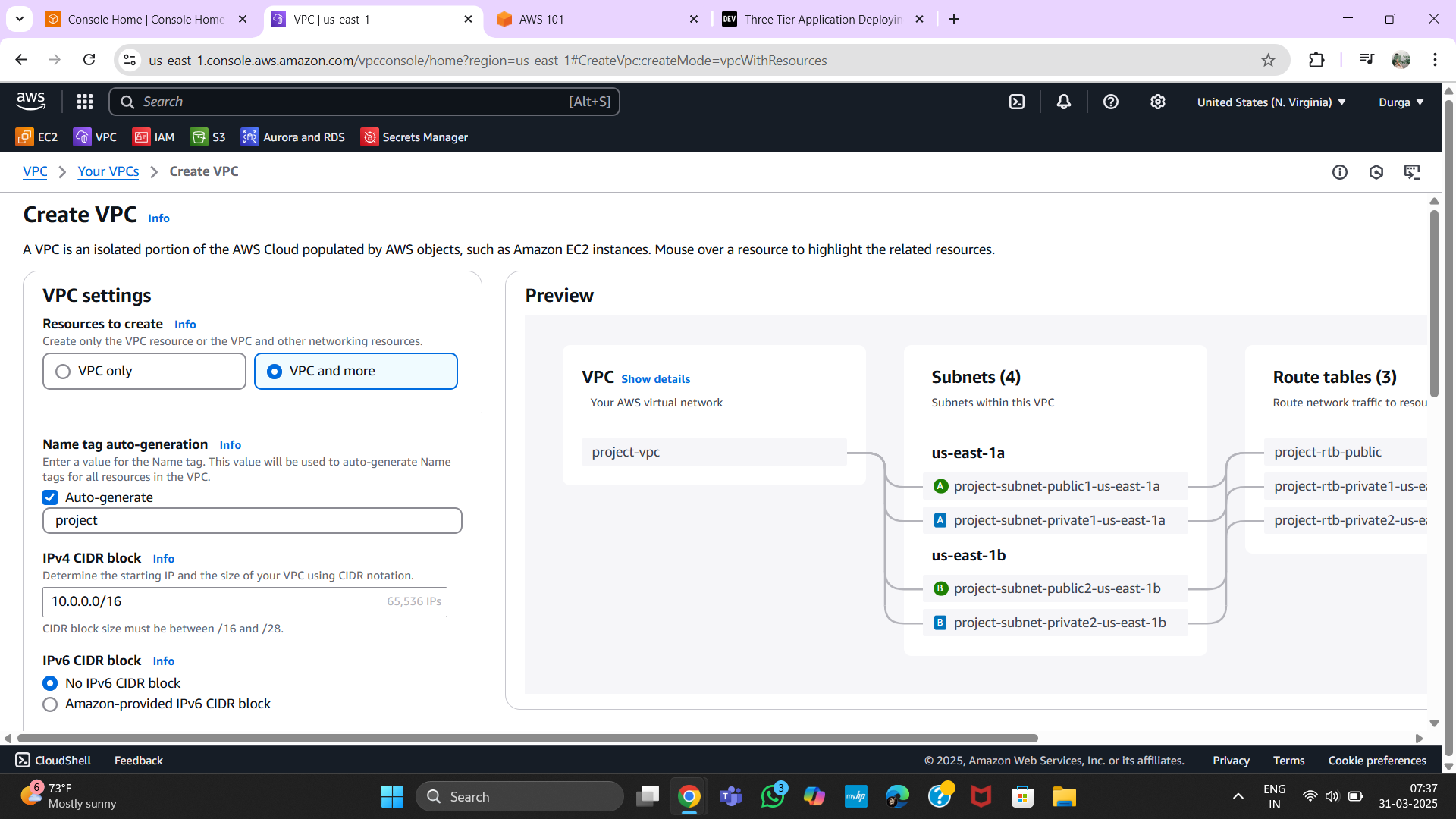Open IAM shortcut in favorites bar
Screen dimensions: 1456x819
coord(153,136)
